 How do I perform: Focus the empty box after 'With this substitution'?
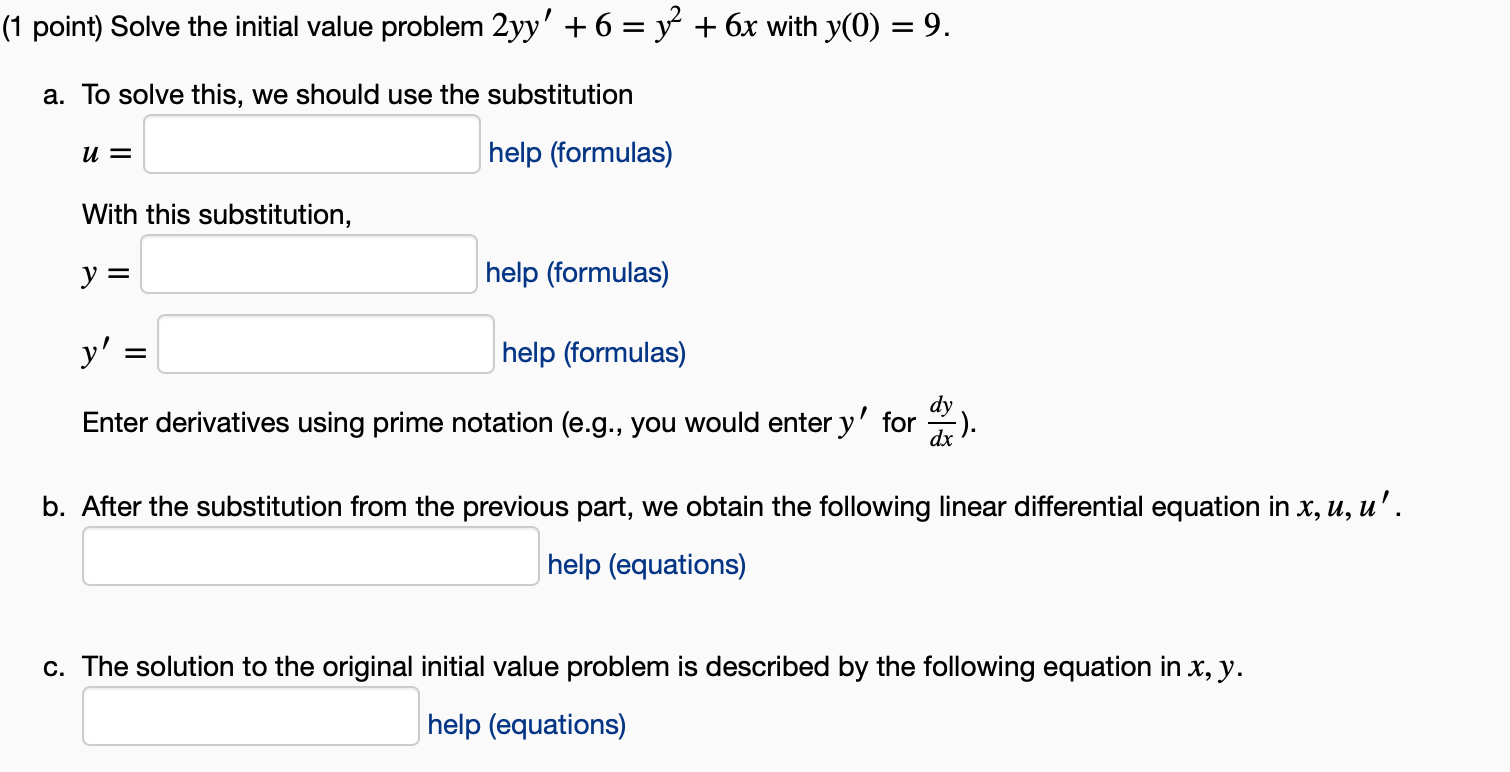[307, 265]
